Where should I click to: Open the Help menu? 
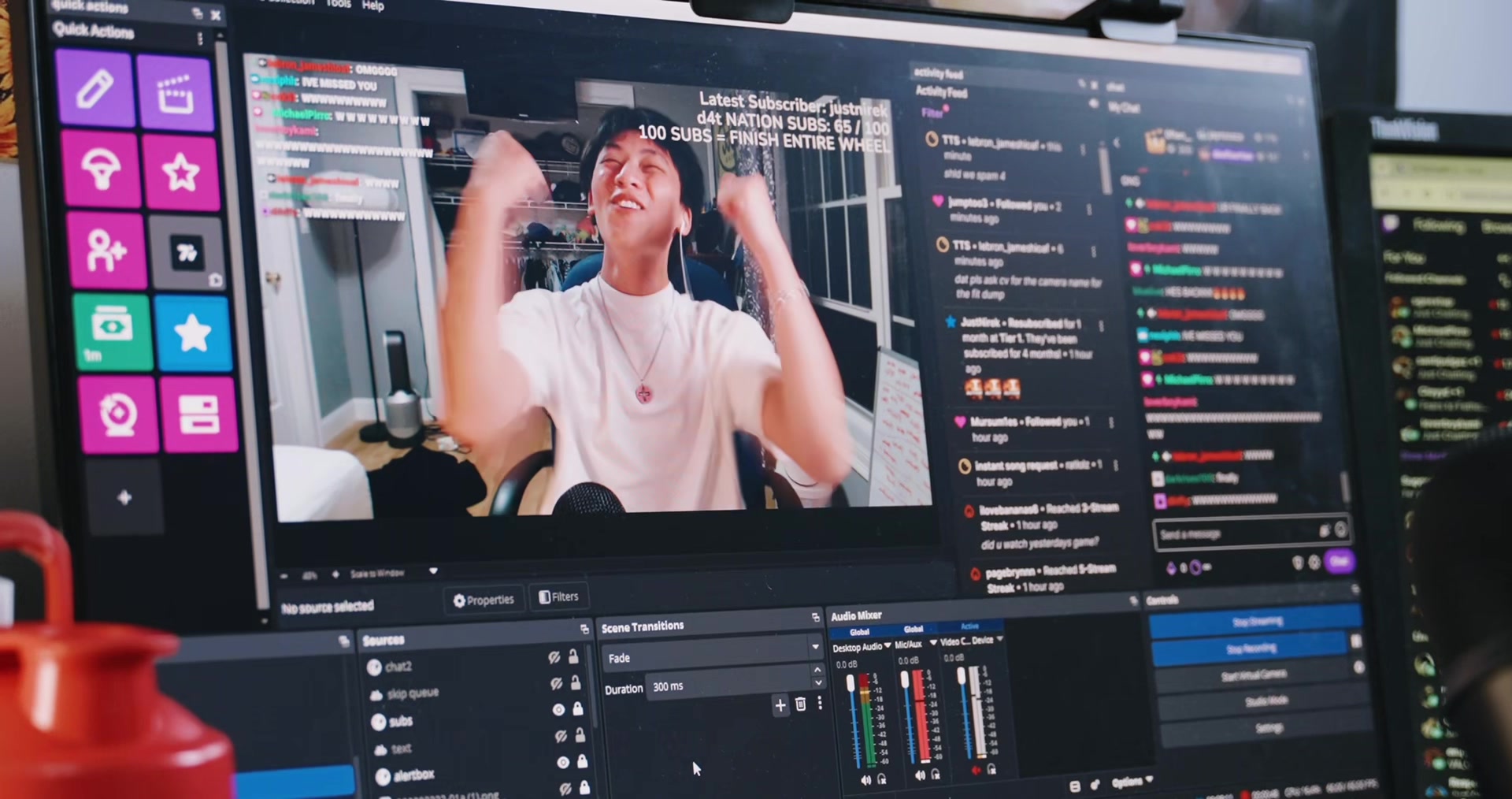point(373,6)
